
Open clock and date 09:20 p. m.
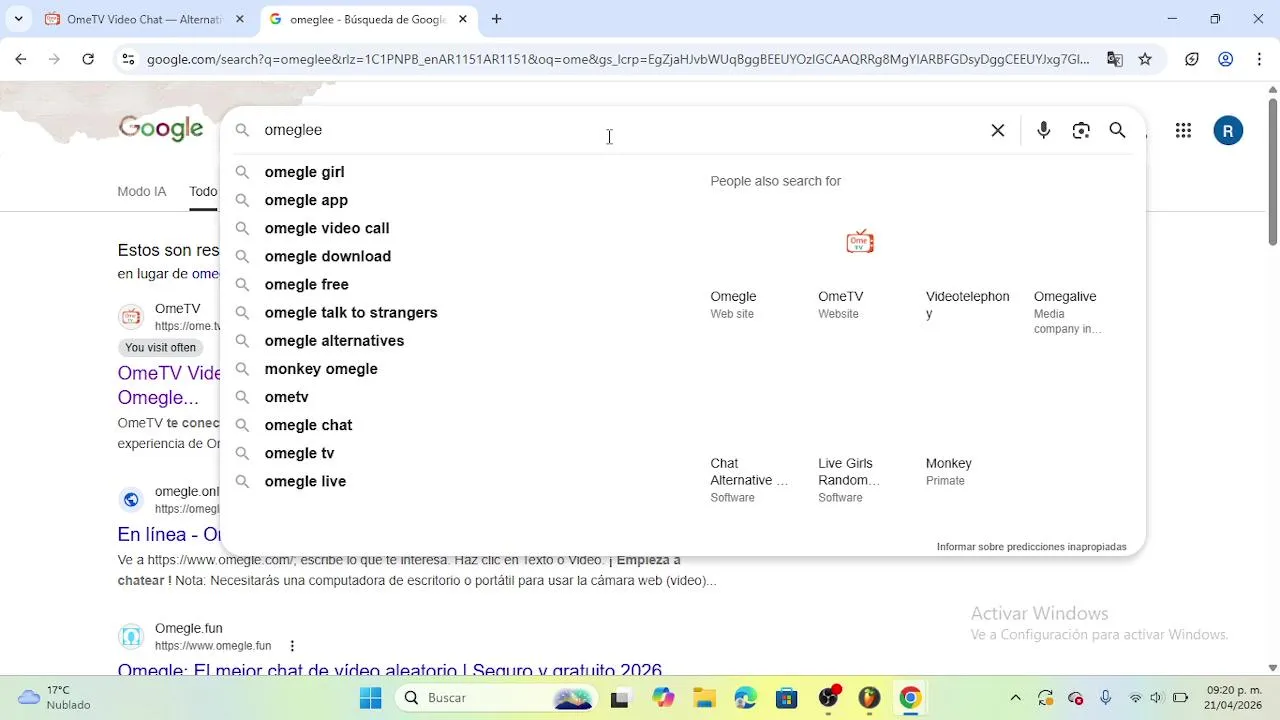[1233, 698]
